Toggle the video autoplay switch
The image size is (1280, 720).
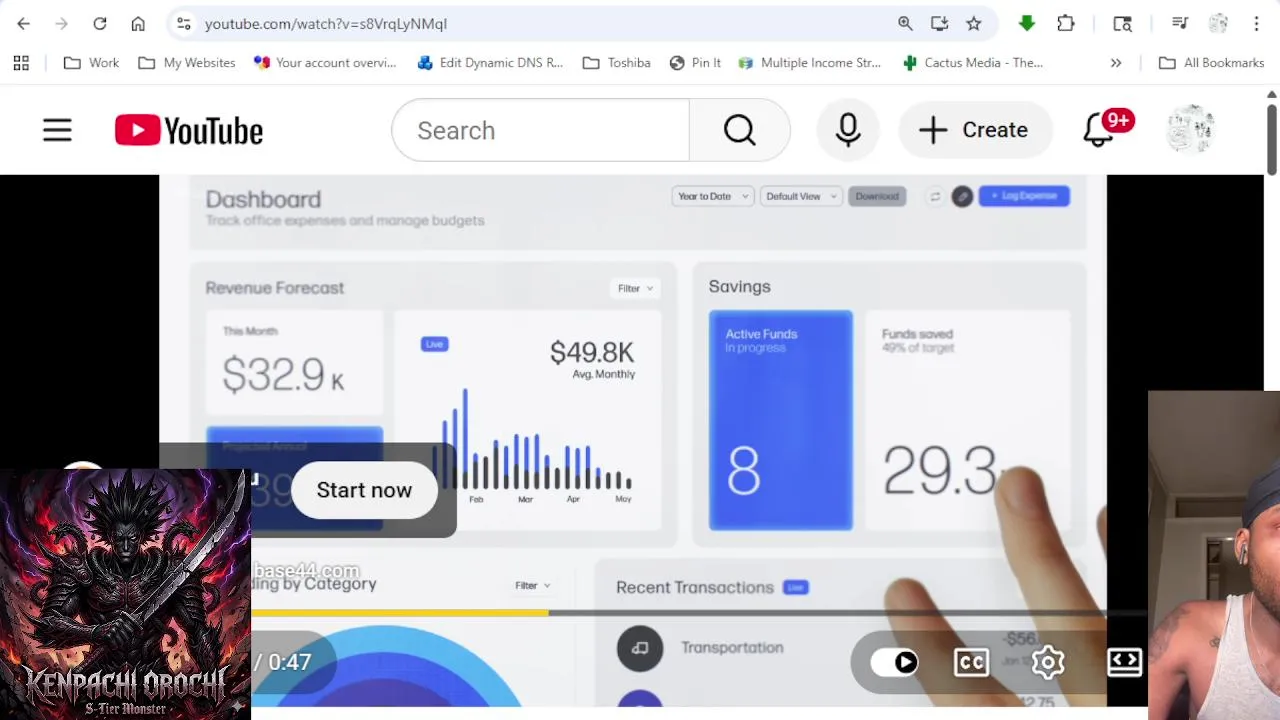point(894,662)
